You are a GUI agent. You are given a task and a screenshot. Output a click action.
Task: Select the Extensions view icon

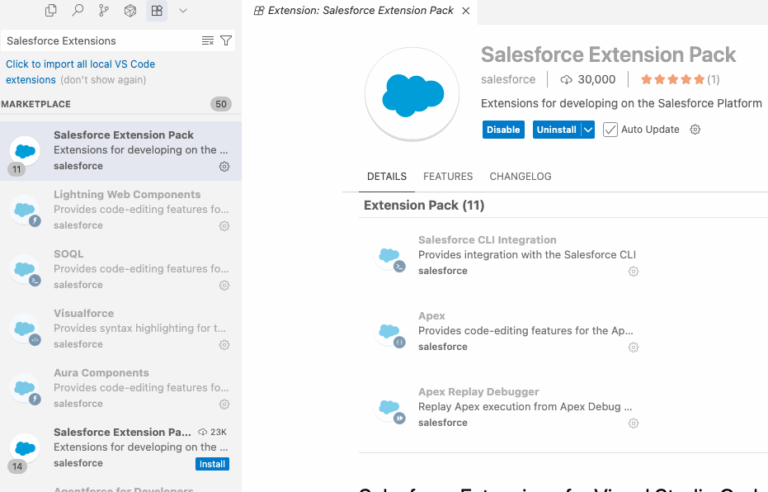coord(157,10)
